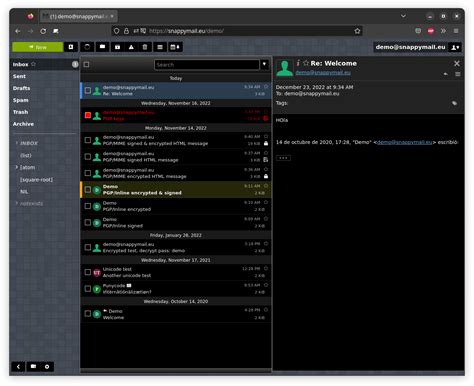The image size is (474, 386).
Task: Click the reload message list icon
Action: pyautogui.click(x=87, y=47)
